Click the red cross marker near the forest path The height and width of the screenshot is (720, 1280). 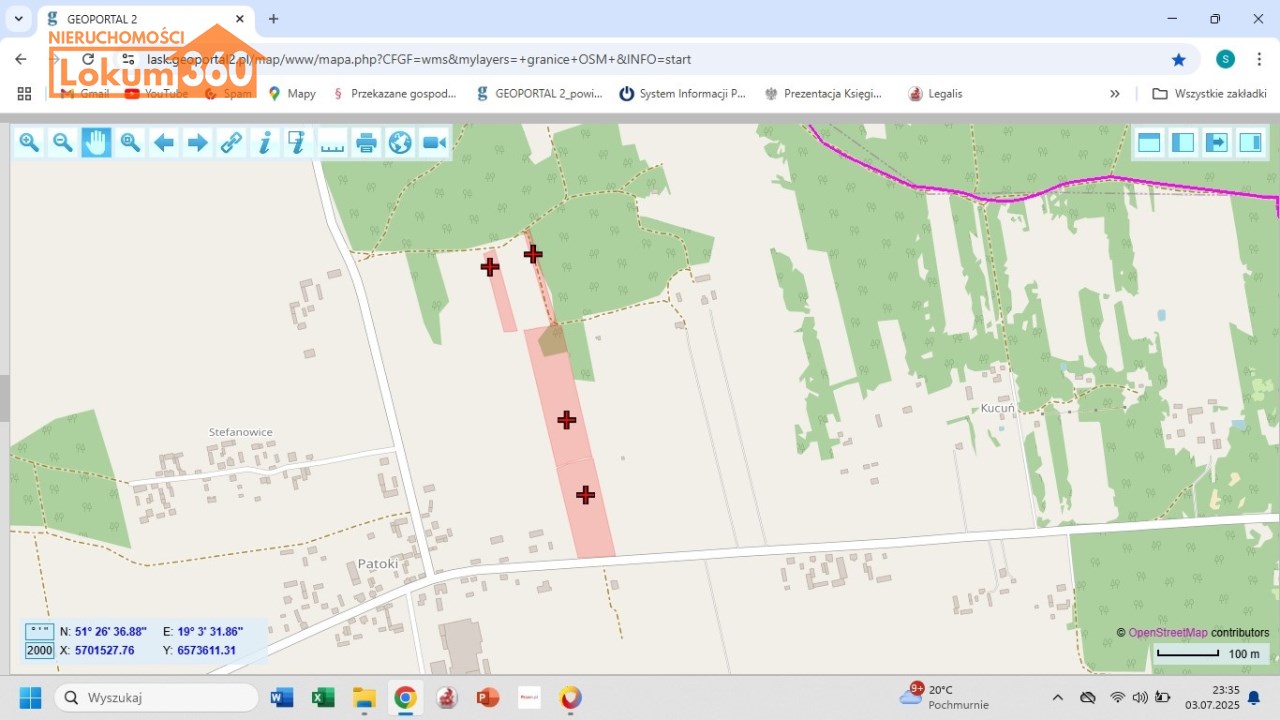pos(533,254)
